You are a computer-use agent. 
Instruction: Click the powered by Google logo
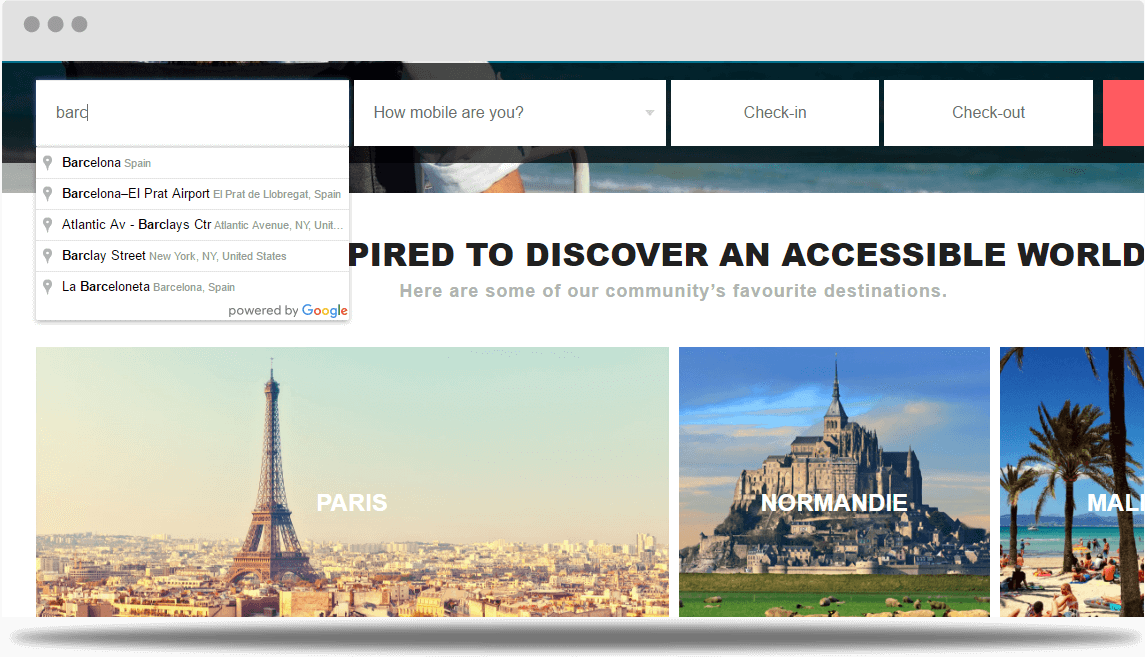(288, 310)
